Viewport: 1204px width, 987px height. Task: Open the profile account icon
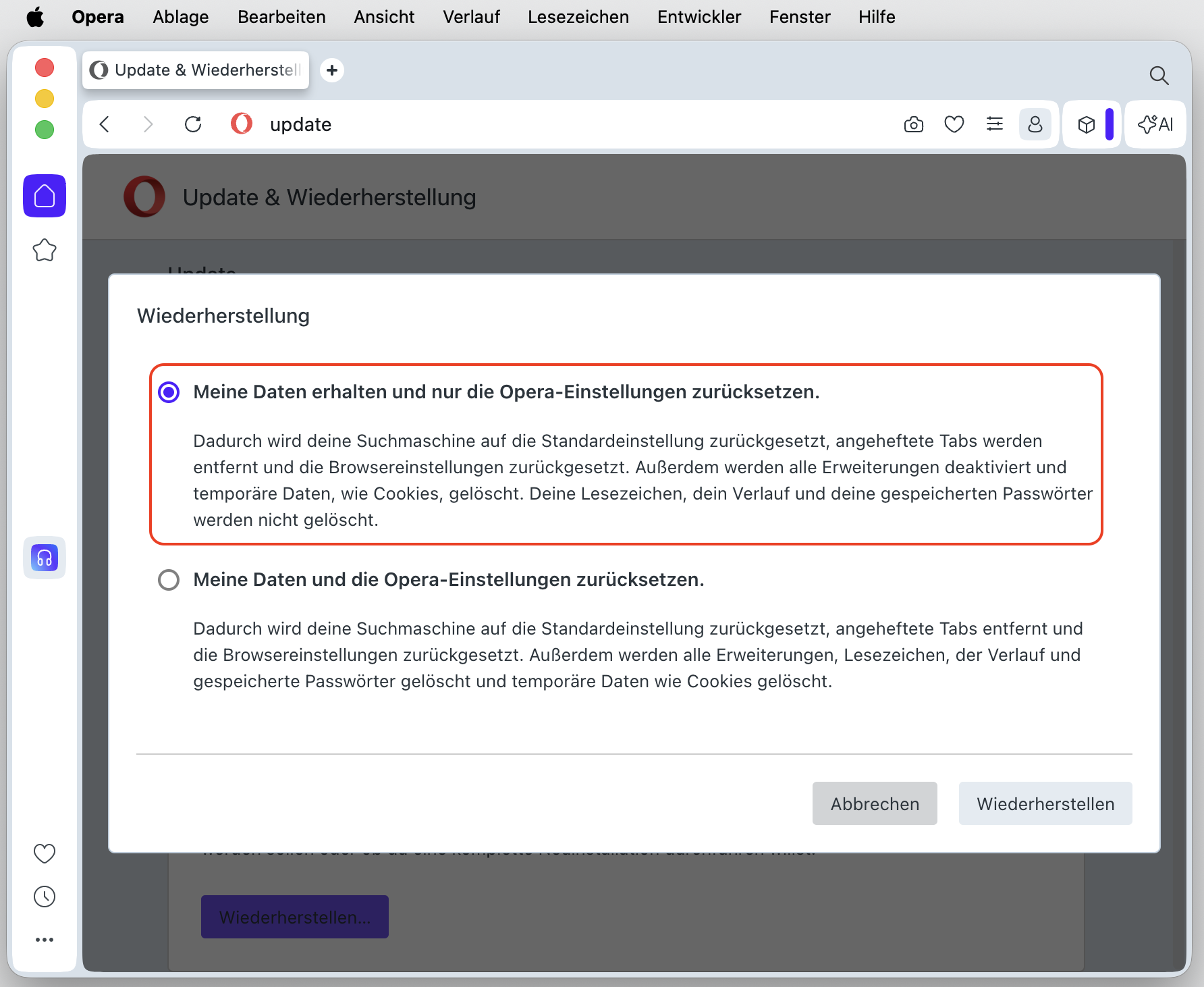coord(1035,124)
